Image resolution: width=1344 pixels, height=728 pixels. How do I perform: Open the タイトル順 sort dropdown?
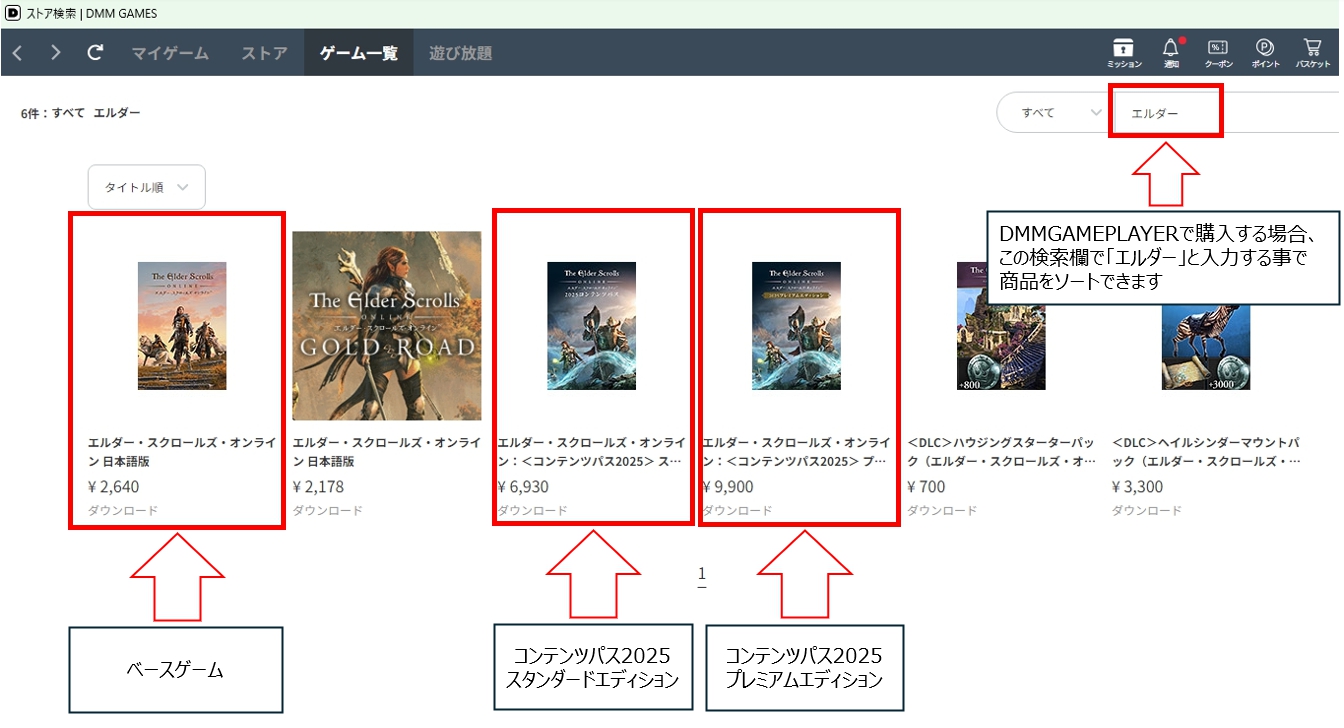click(x=147, y=187)
